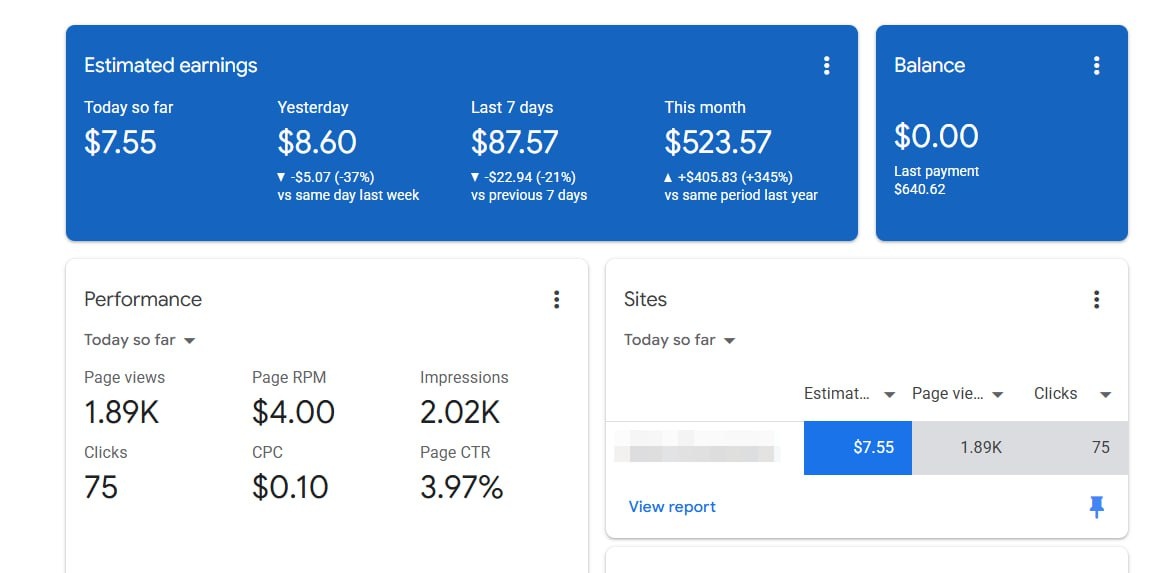Click Page RPM value $4.00

point(293,412)
